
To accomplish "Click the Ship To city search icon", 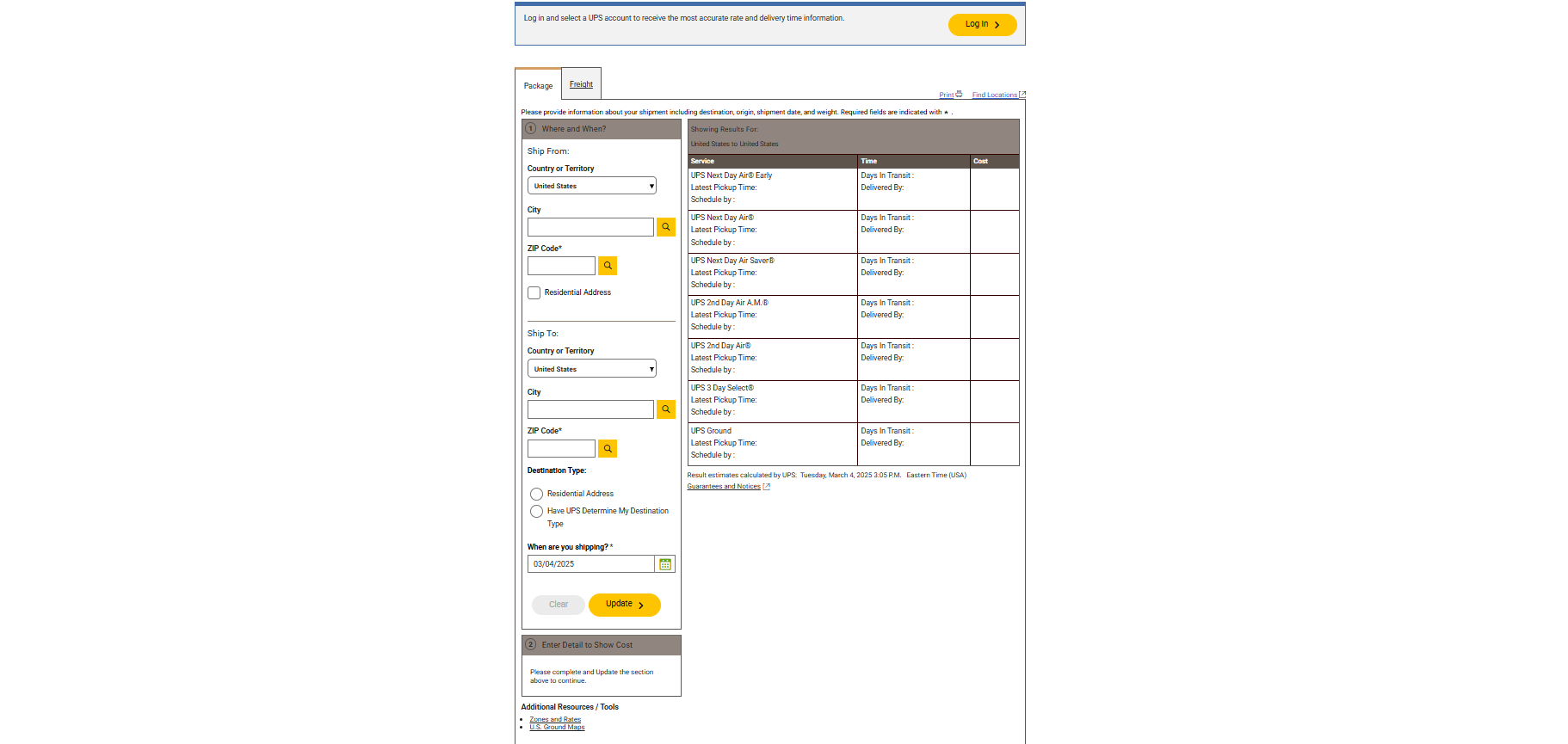I will [666, 409].
